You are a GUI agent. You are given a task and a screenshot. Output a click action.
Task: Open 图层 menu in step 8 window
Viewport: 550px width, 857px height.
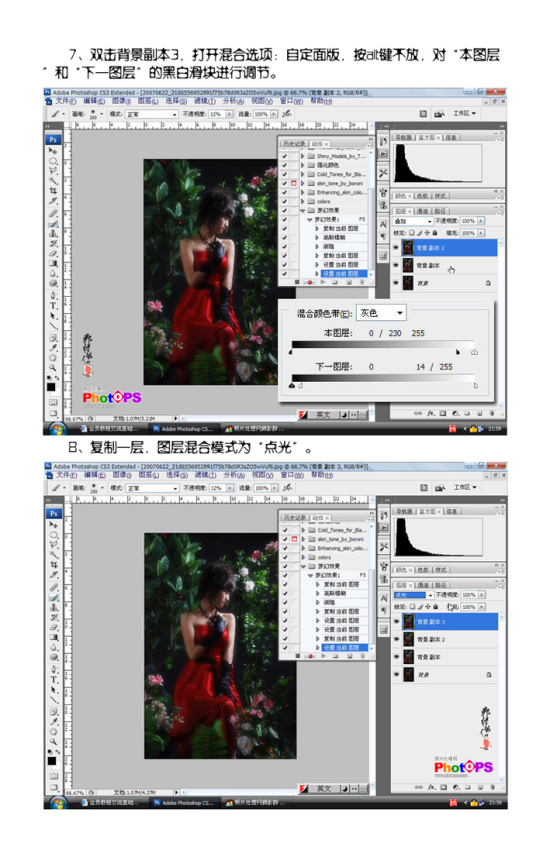[148, 475]
